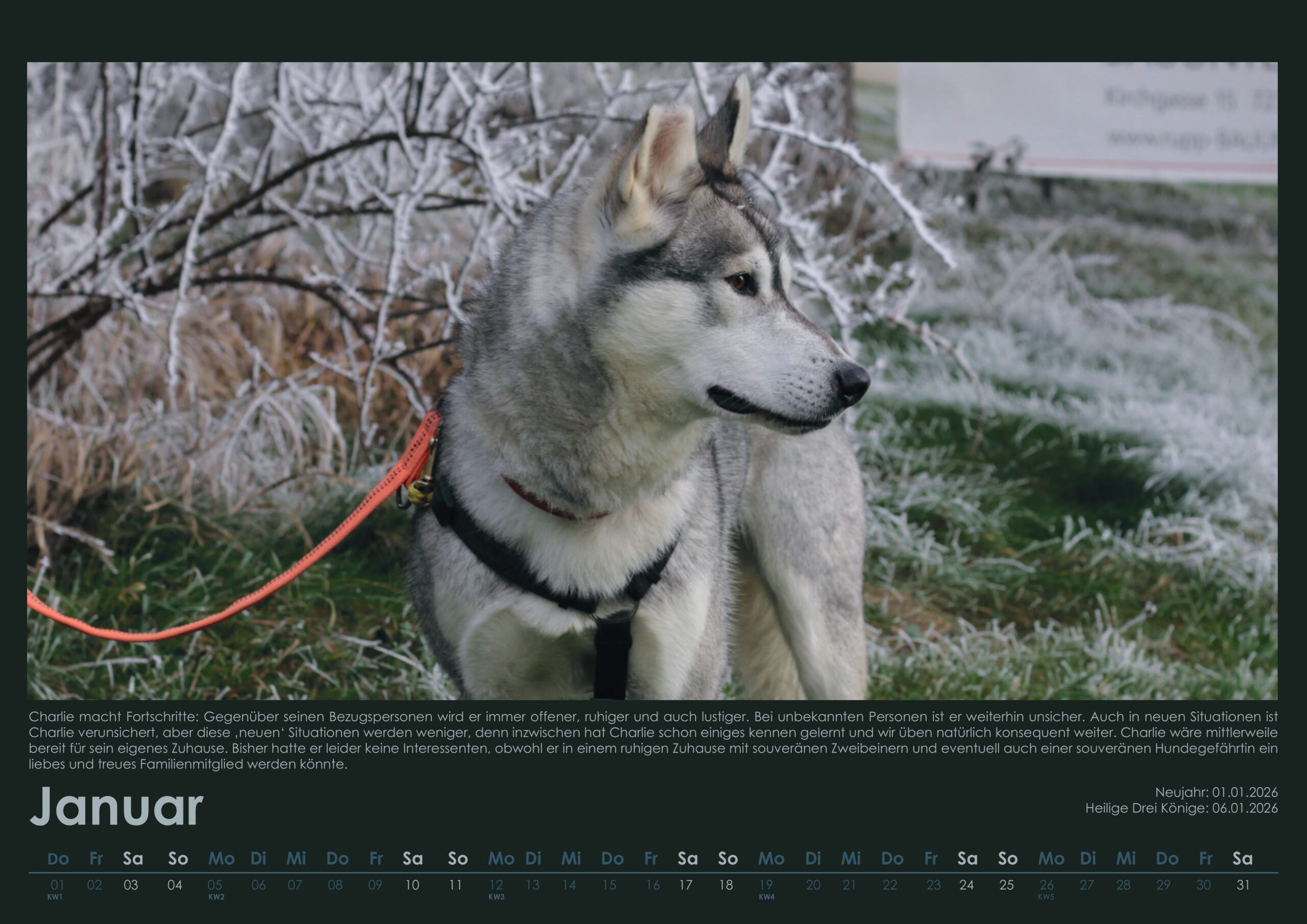The image size is (1307, 924).
Task: Click date 11 in the calendar
Action: point(455,885)
